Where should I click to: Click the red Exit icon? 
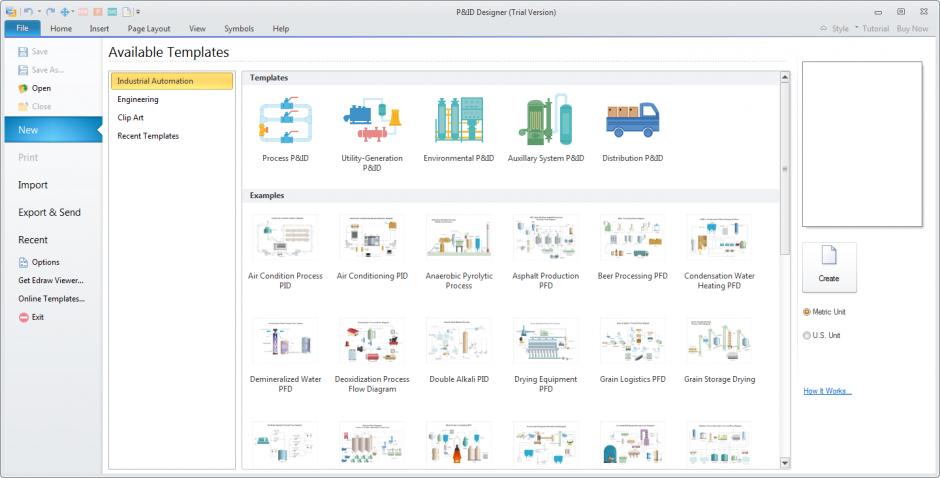coord(23,317)
